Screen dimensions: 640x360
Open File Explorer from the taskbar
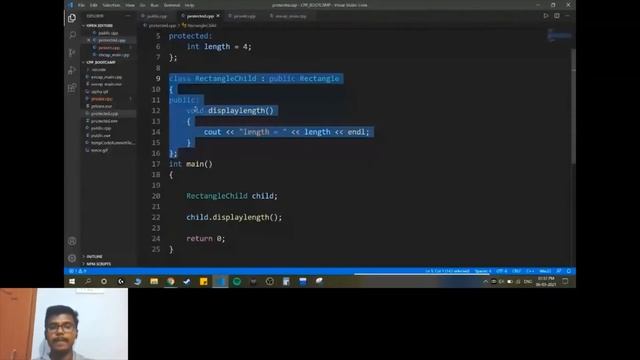154,281
